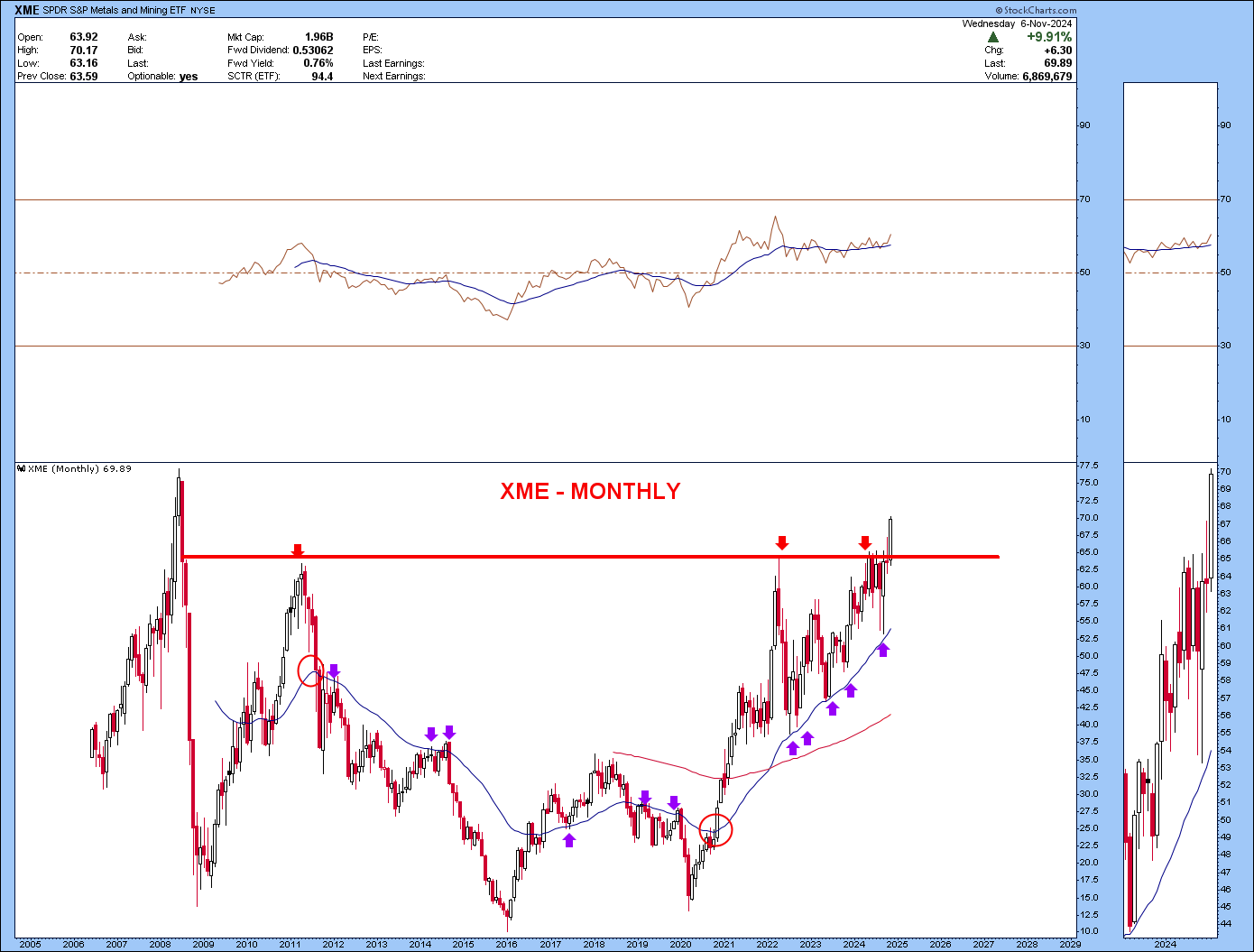The image size is (1254, 952).
Task: Click the topmost purple up arrow below 2024 candles
Action: pyautogui.click(x=883, y=650)
